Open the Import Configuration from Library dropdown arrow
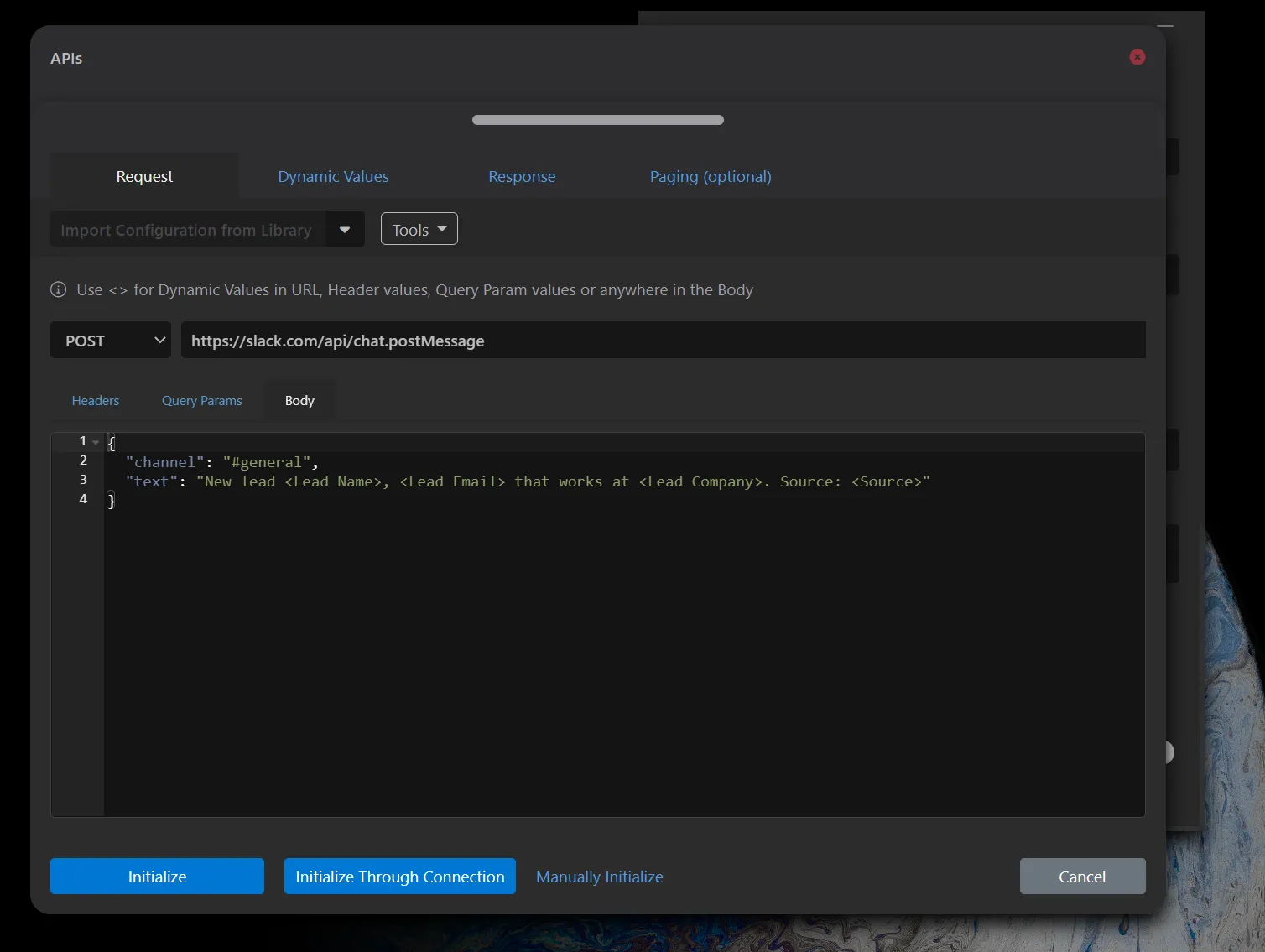Screen dimensions: 1265x952 pyautogui.click(x=345, y=229)
